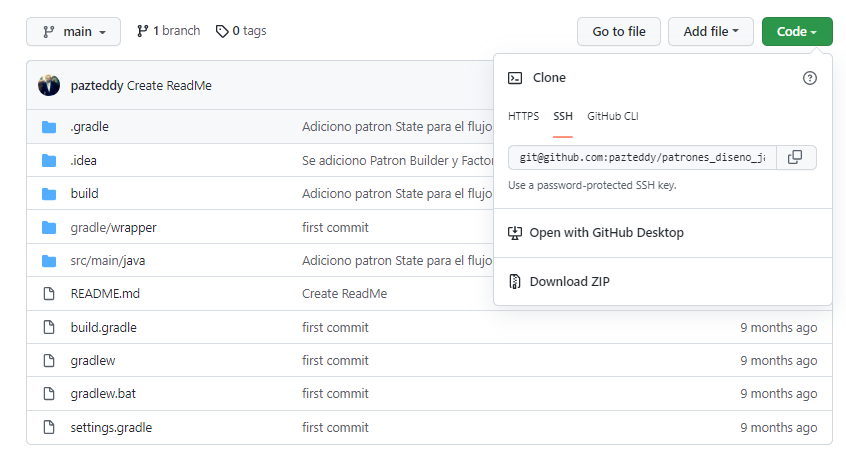Viewport: 846px width, 451px height.
Task: Open the settings.gradle file
Action: coord(111,428)
